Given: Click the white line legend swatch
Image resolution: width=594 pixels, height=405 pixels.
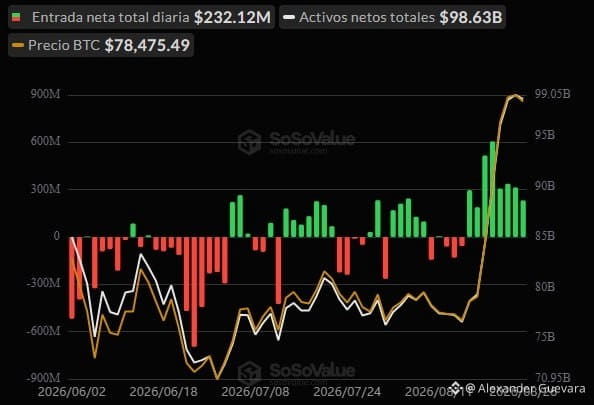Looking at the screenshot, I should 289,17.
